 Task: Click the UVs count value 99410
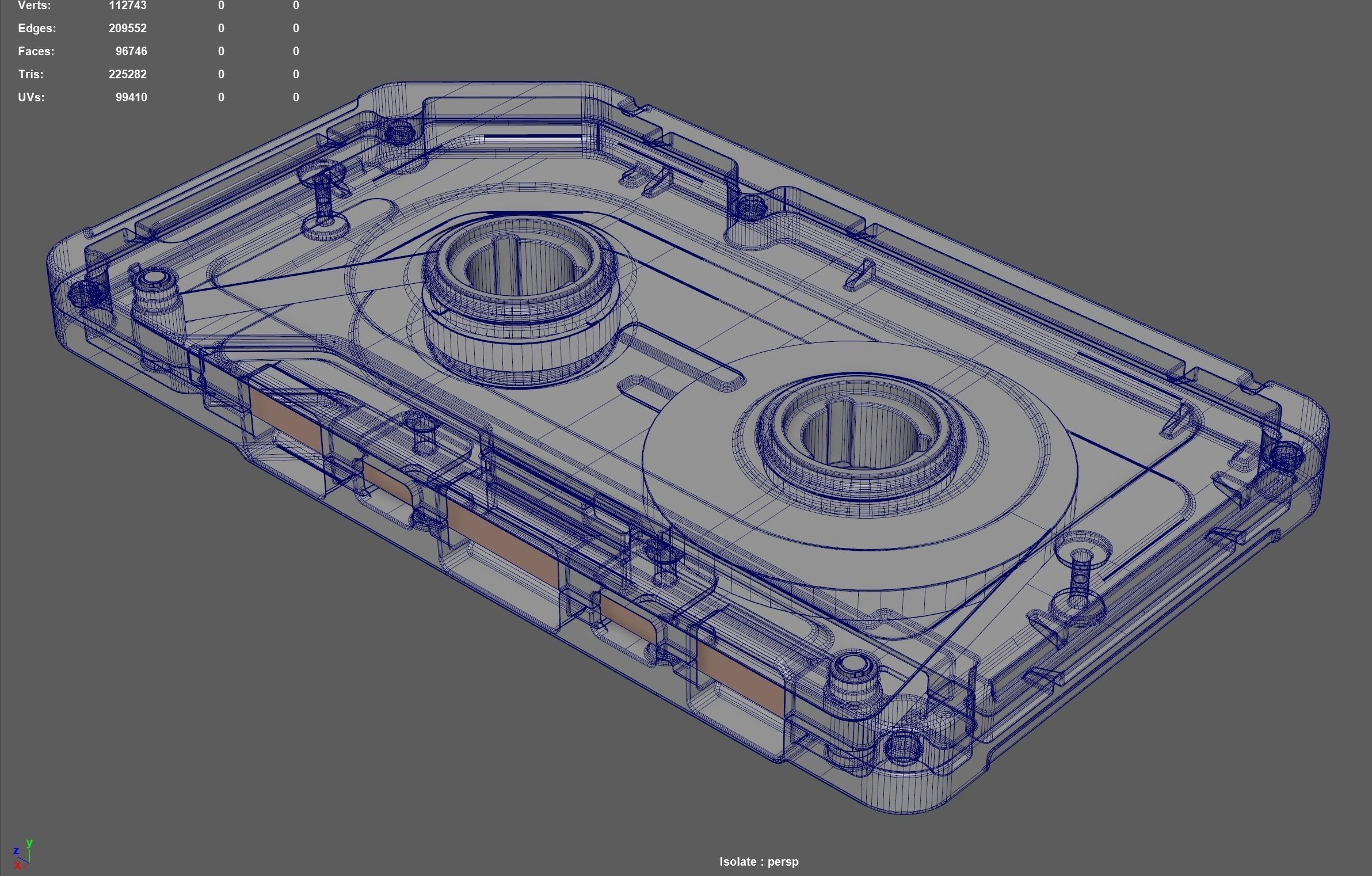(131, 97)
